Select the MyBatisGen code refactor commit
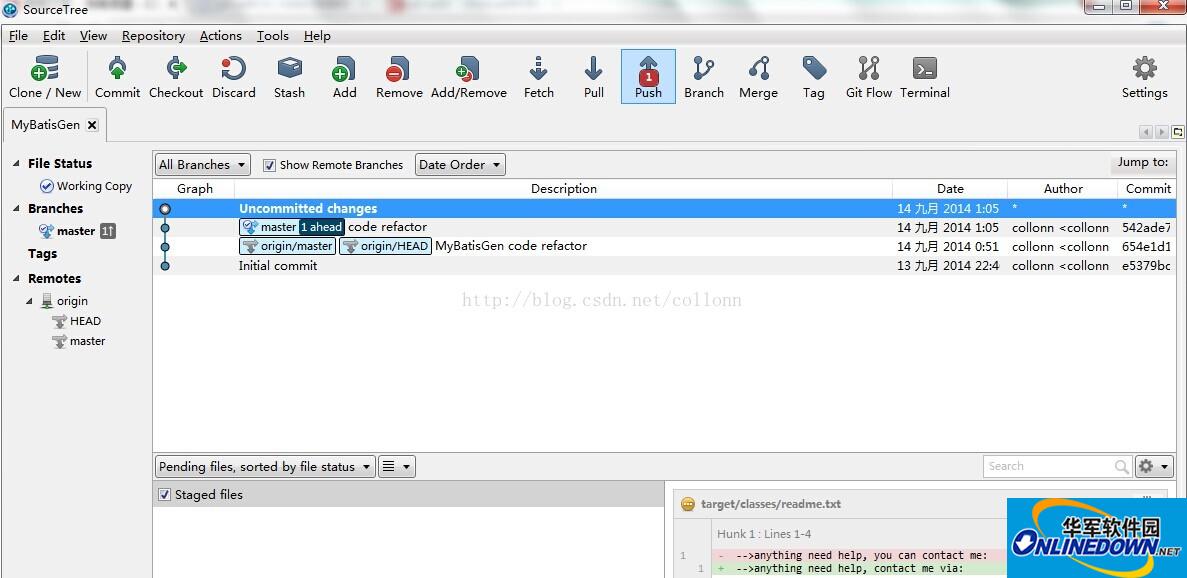 pos(664,247)
